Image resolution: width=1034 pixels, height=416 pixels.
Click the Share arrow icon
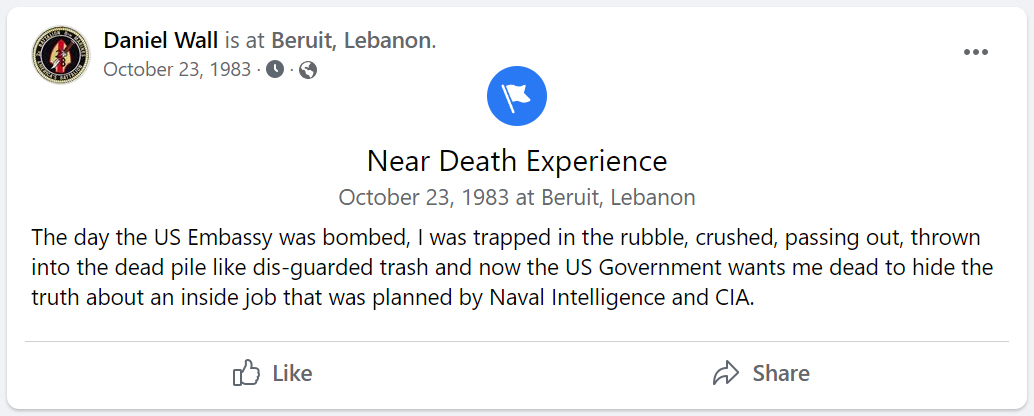[x=725, y=374]
